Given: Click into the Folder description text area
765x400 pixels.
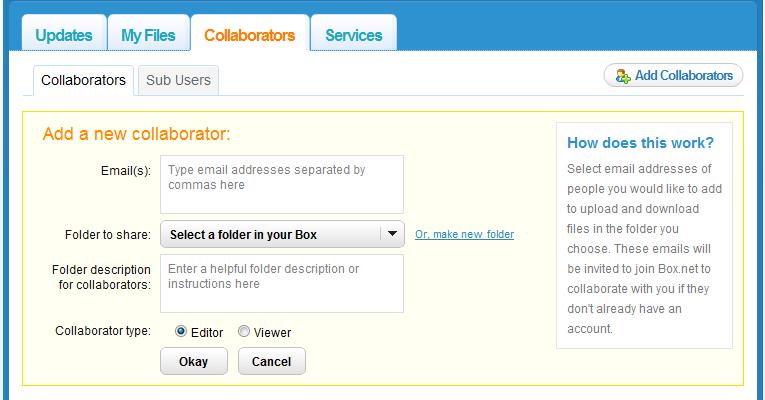Looking at the screenshot, I should click(x=282, y=283).
